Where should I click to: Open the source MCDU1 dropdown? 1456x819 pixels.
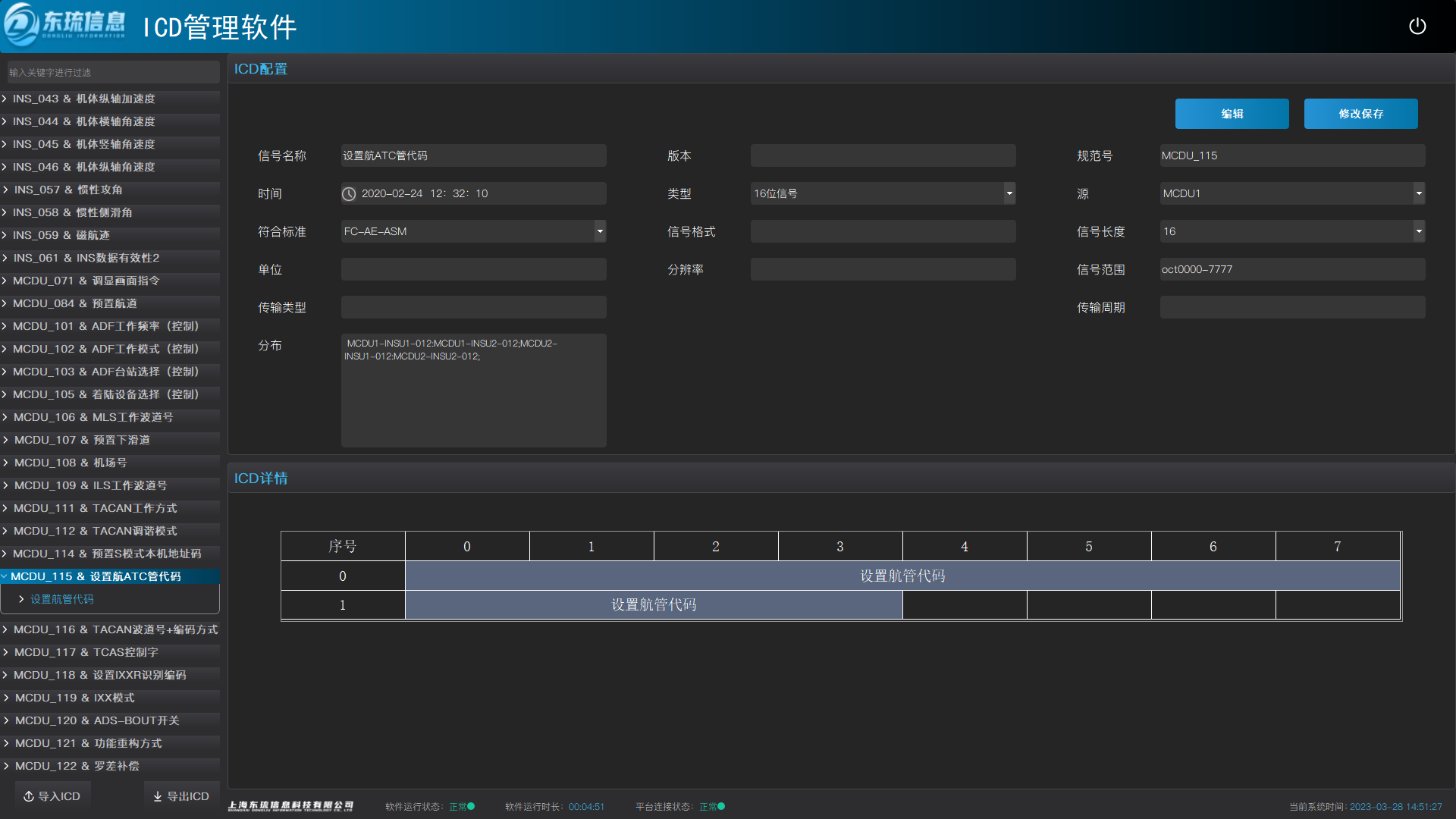point(1419,193)
